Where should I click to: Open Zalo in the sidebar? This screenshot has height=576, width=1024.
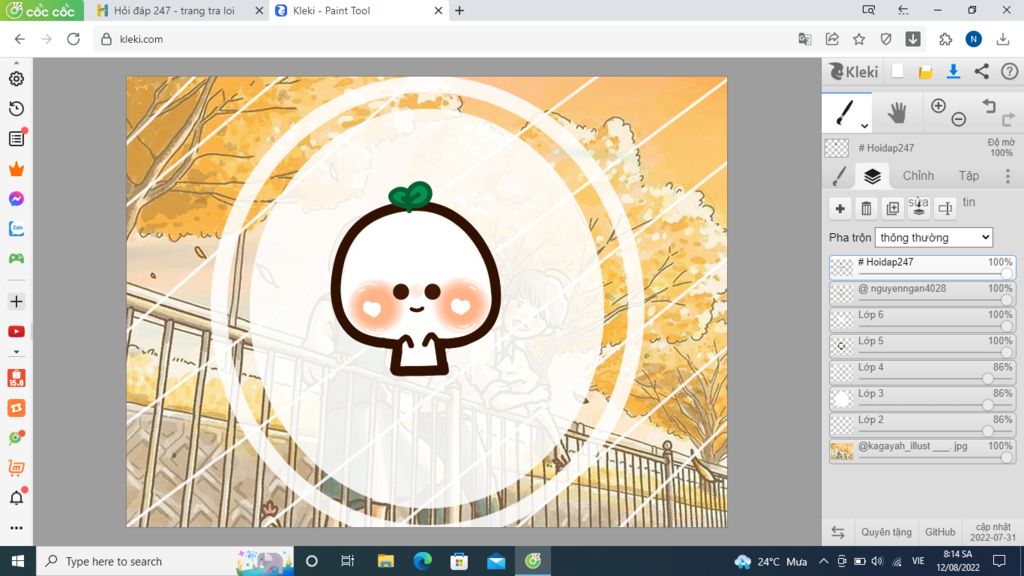click(x=16, y=229)
